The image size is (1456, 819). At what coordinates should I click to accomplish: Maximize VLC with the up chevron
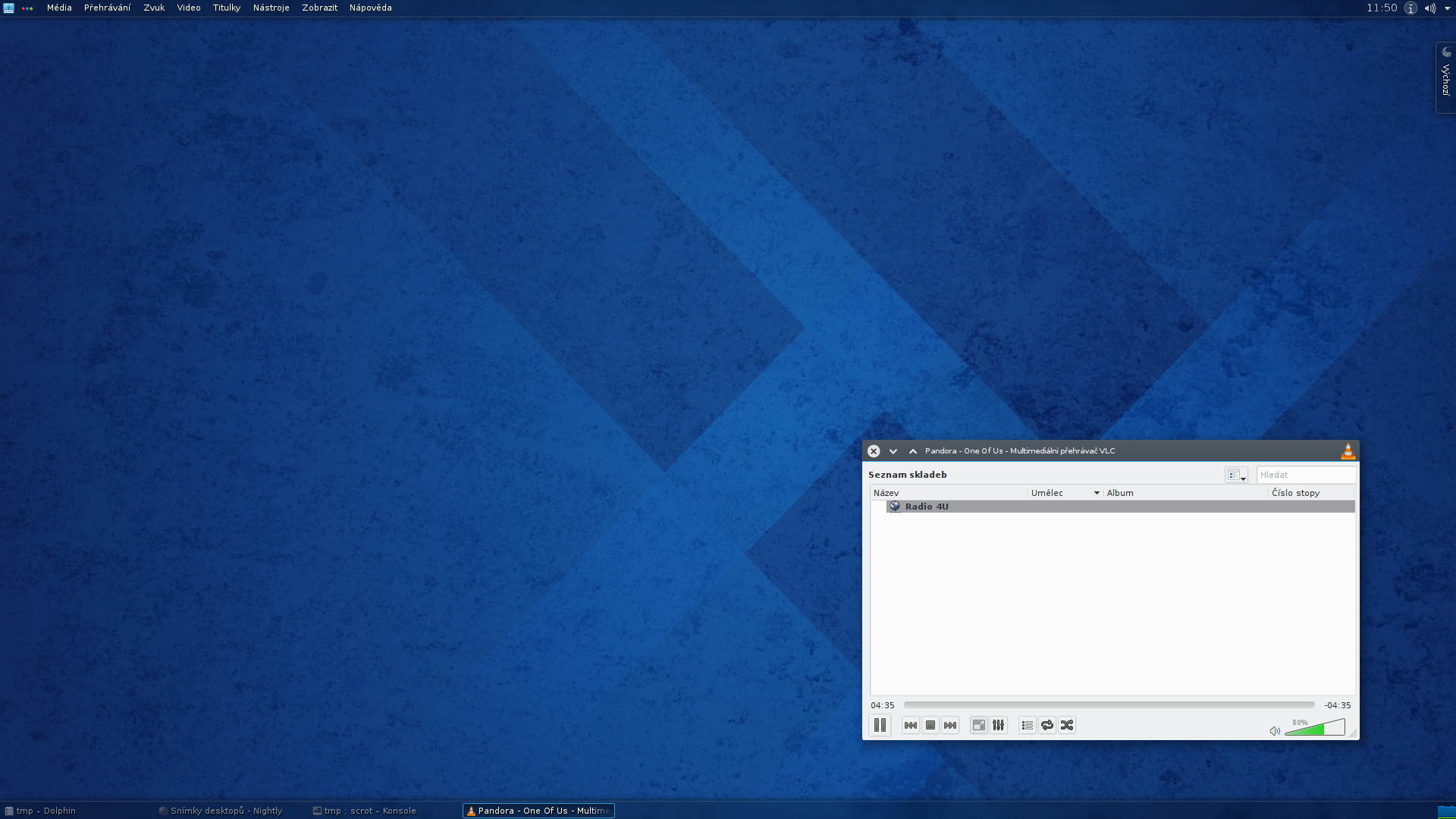[913, 451]
